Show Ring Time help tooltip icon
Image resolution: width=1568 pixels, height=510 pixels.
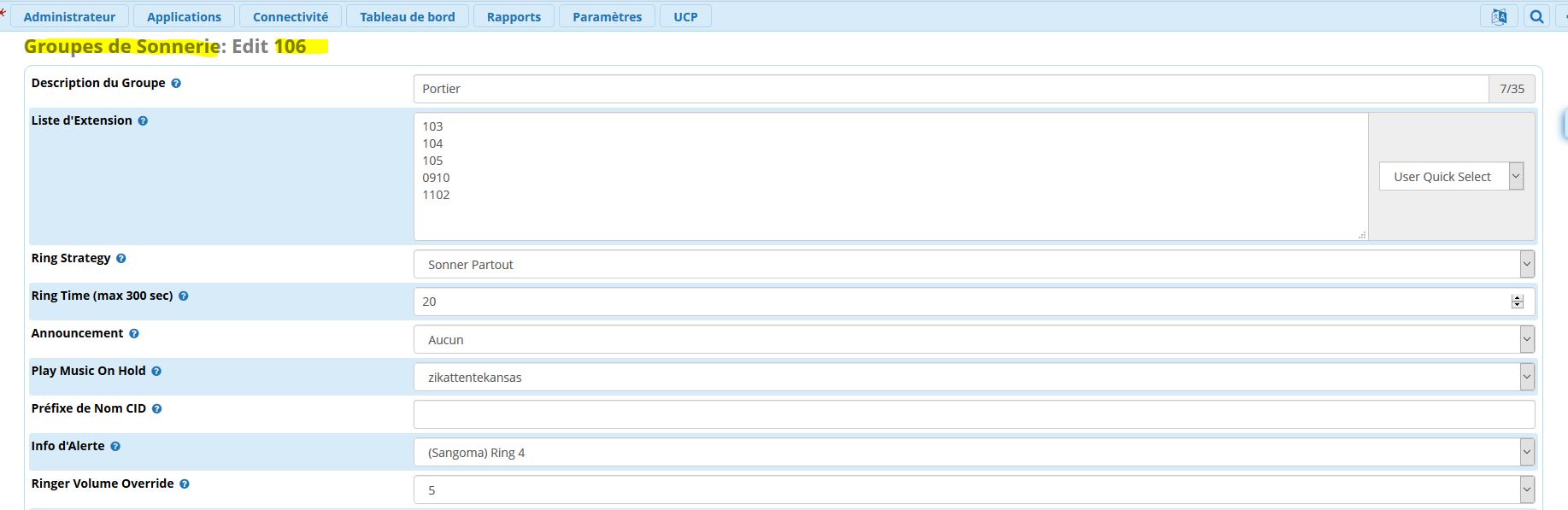(184, 296)
